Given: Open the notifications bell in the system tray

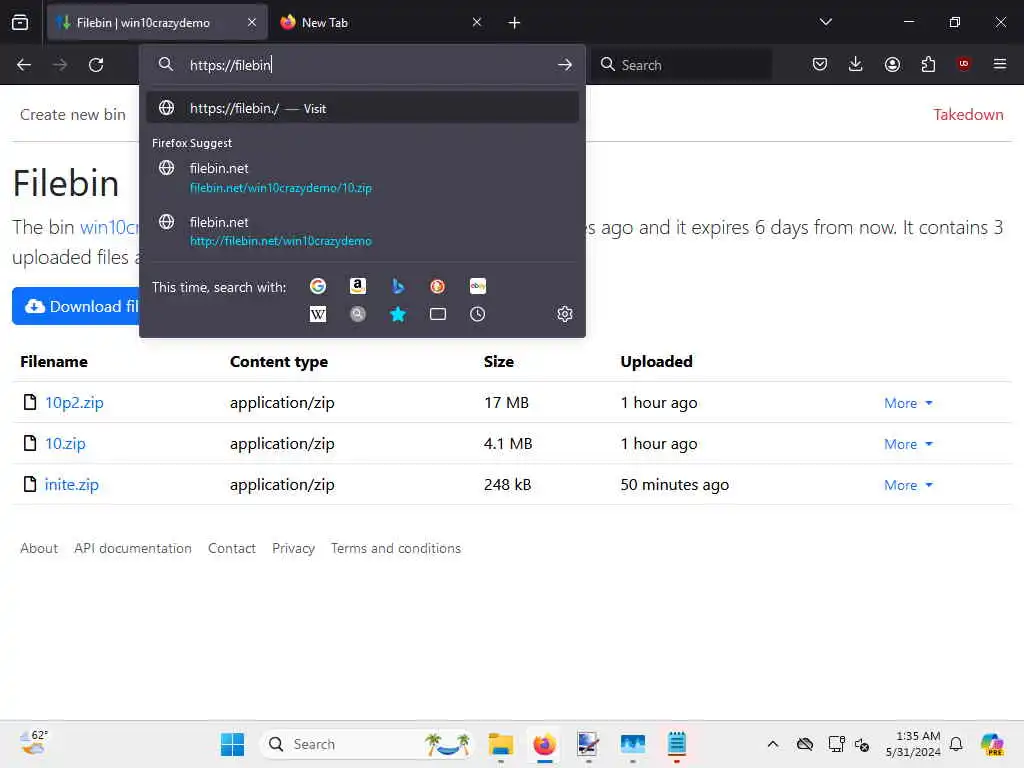Looking at the screenshot, I should pos(956,744).
